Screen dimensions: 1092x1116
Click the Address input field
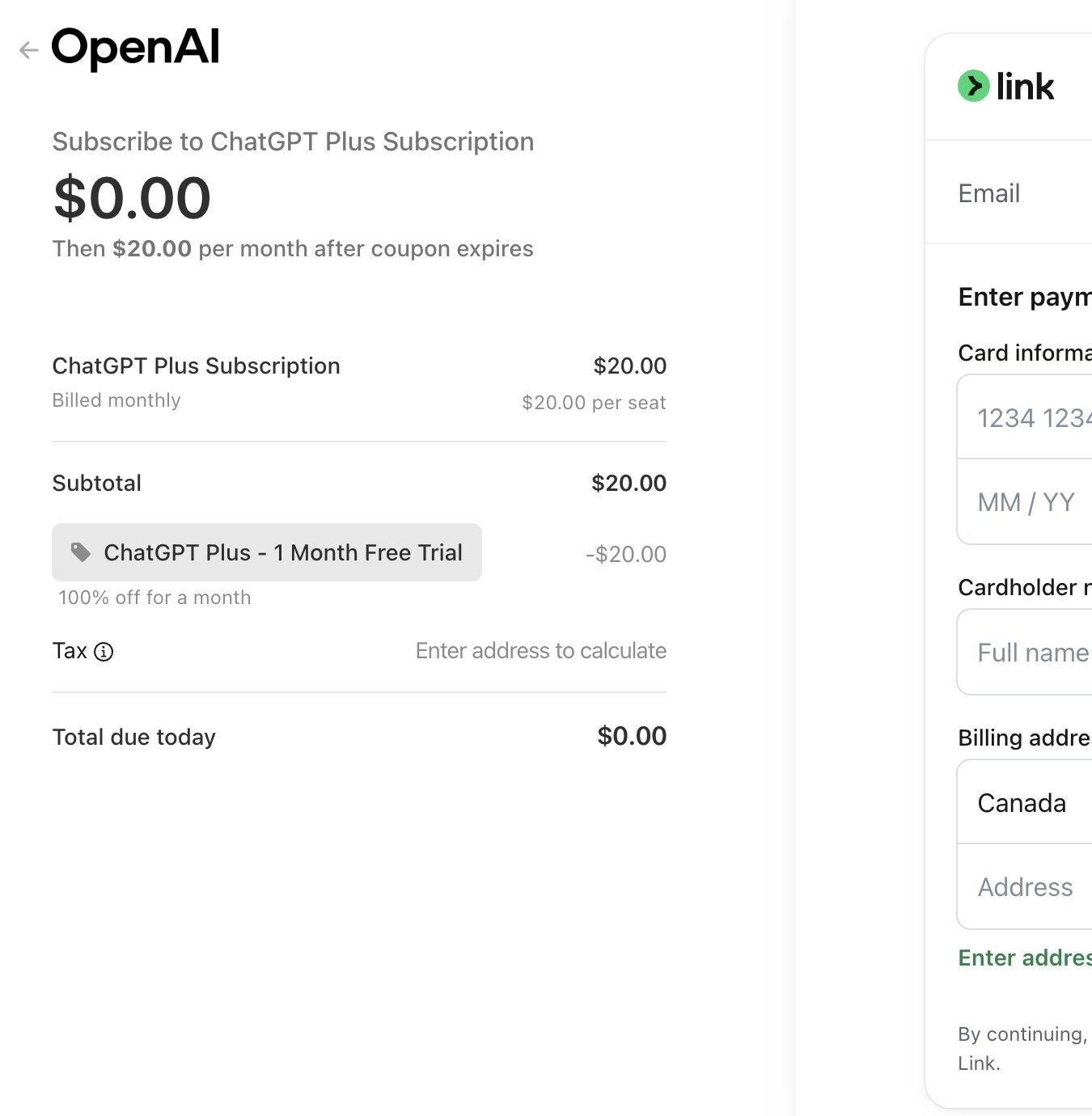click(x=1025, y=887)
